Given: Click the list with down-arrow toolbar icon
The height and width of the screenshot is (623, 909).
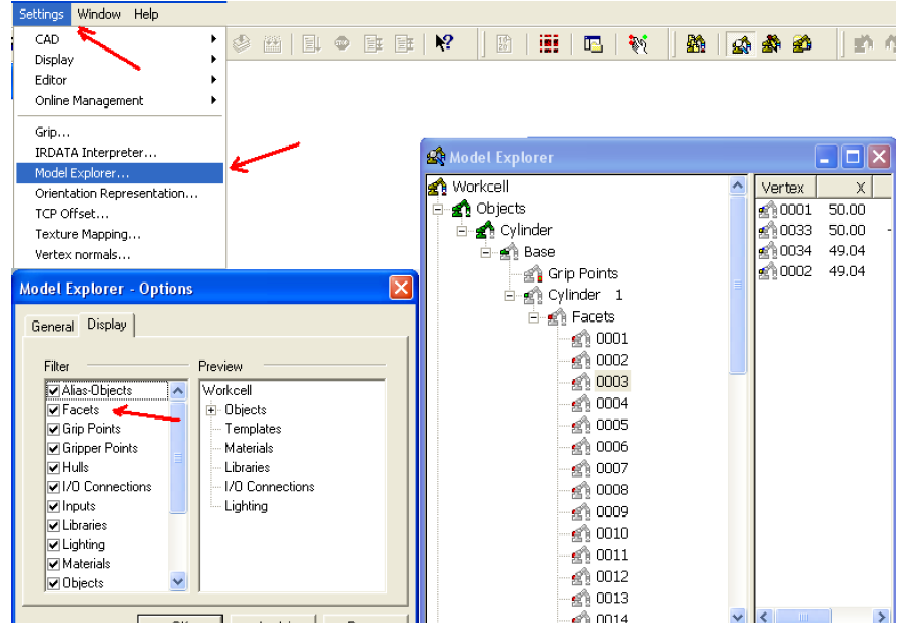Looking at the screenshot, I should [311, 43].
